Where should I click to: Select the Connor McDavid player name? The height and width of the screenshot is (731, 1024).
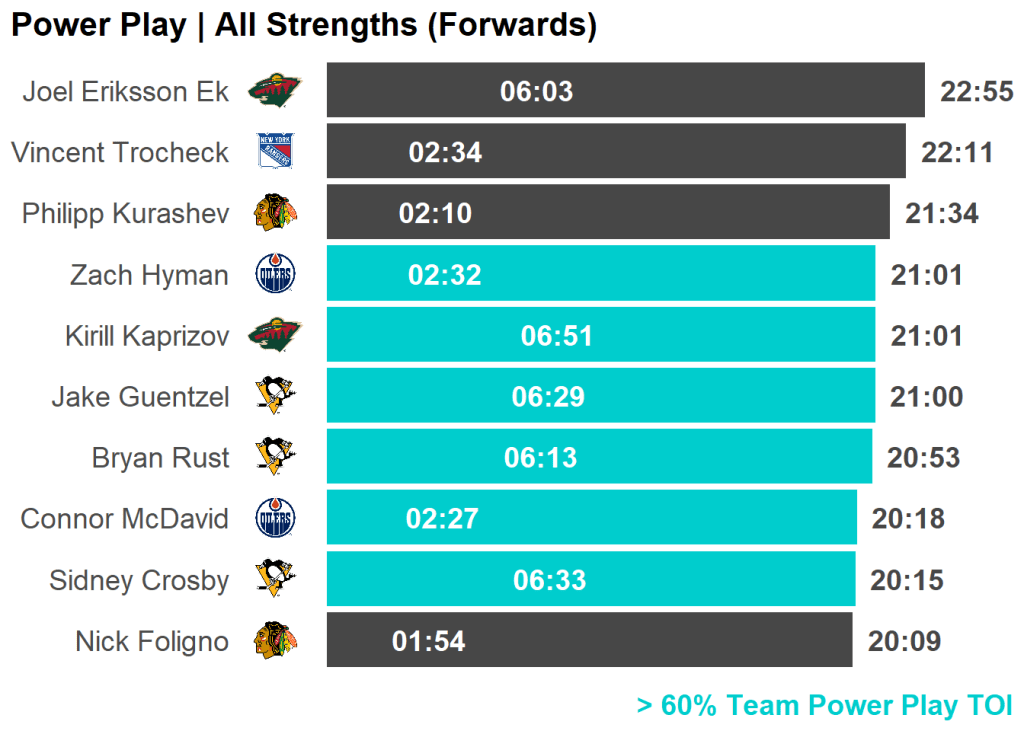125,519
